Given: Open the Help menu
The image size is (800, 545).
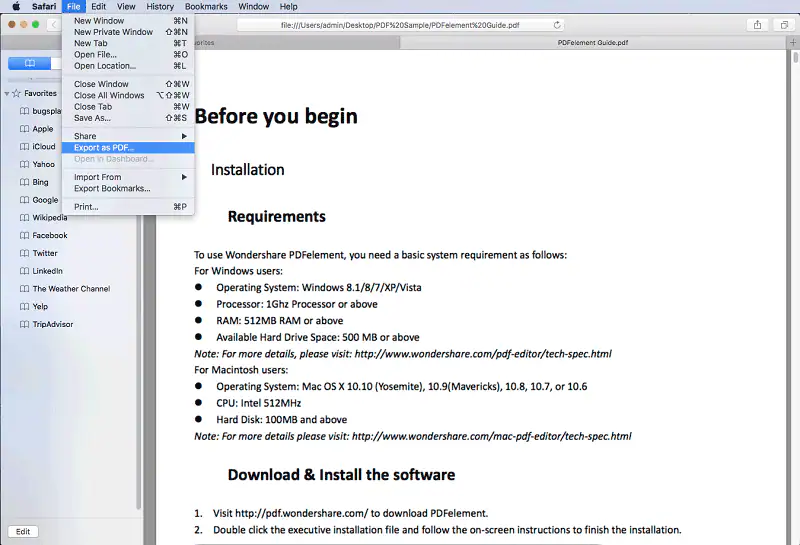Looking at the screenshot, I should (x=288, y=7).
